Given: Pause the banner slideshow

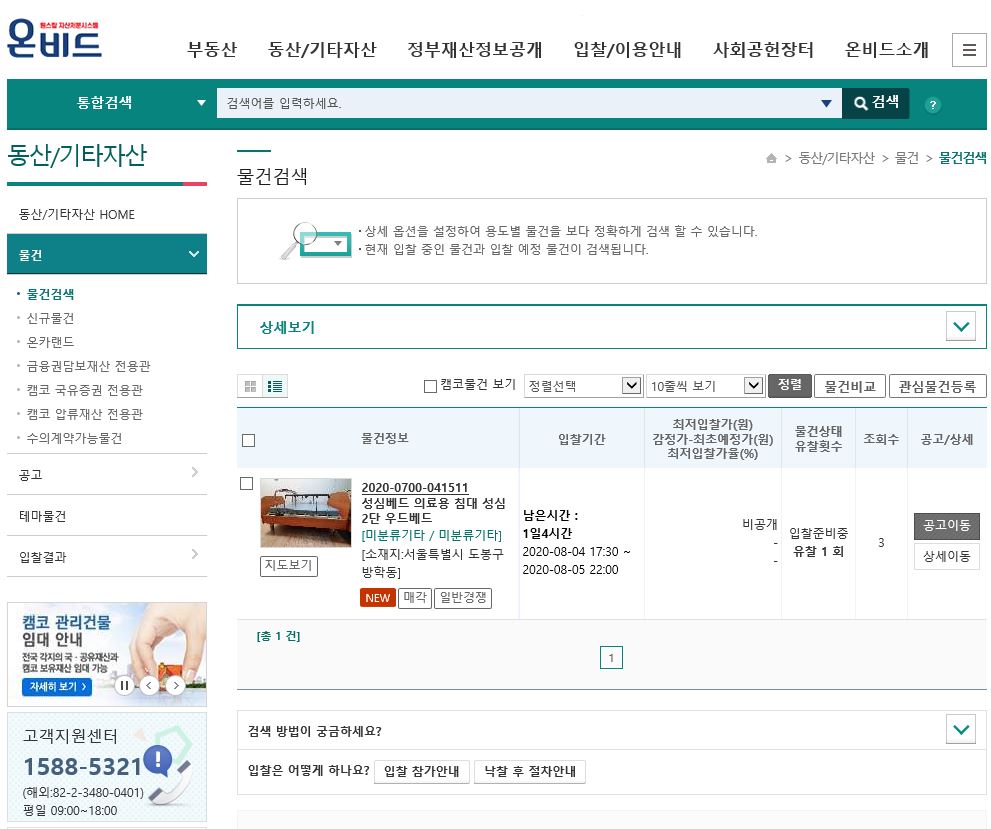Looking at the screenshot, I should click(124, 685).
